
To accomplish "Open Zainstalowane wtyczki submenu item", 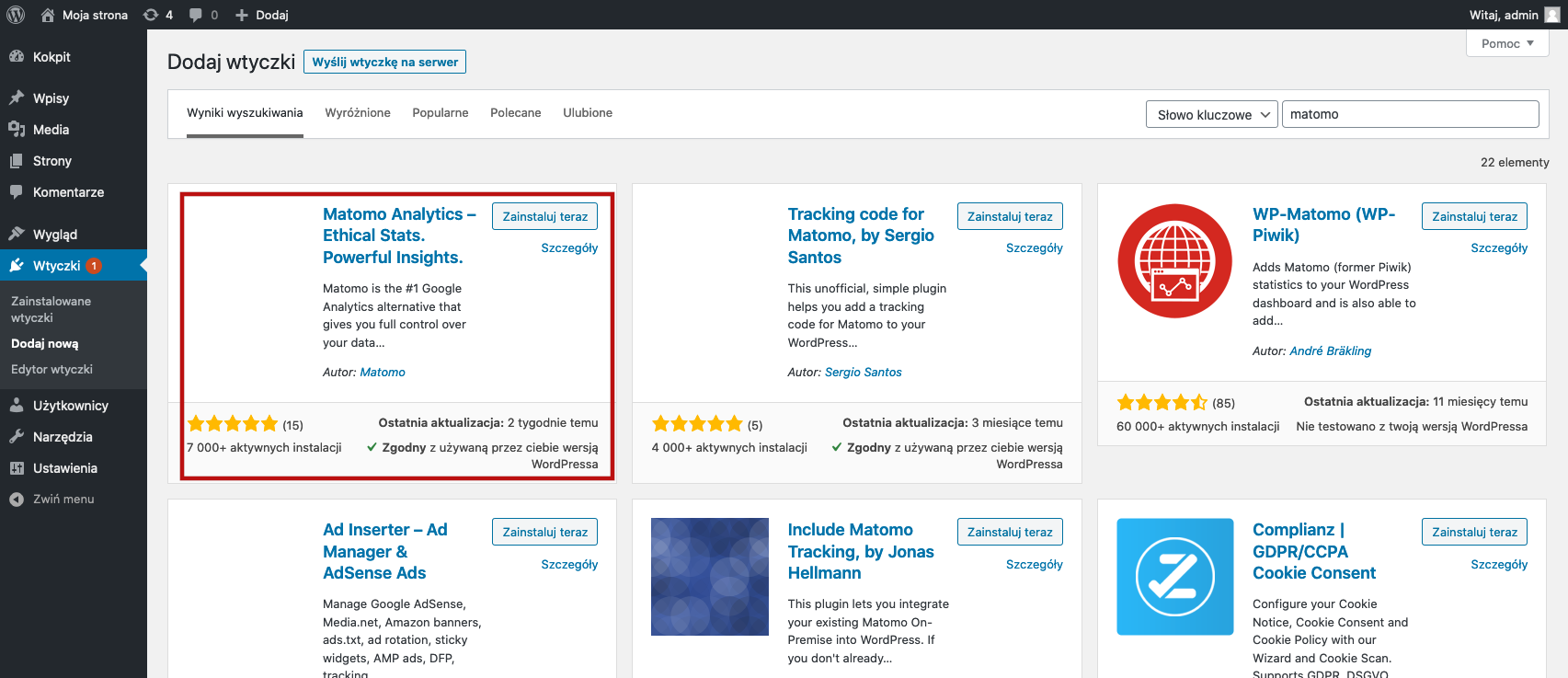I will 52,309.
